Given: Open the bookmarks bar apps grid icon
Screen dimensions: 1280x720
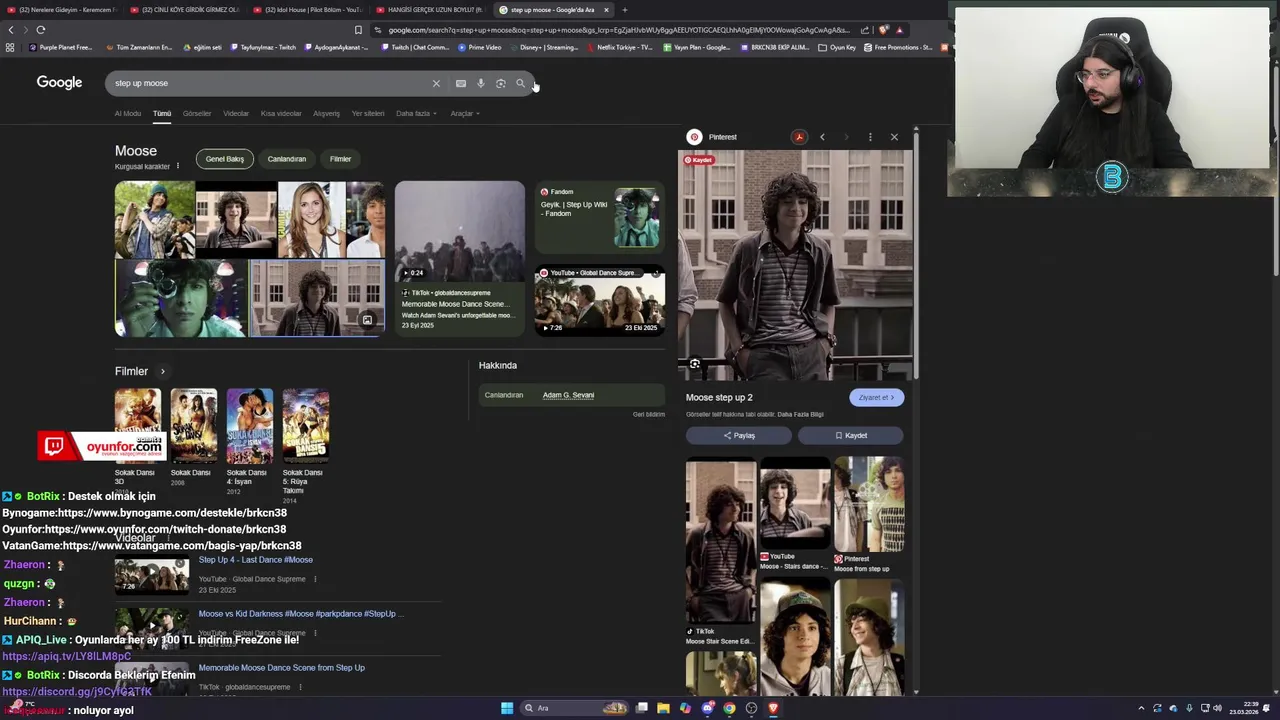Looking at the screenshot, I should click(x=10, y=47).
